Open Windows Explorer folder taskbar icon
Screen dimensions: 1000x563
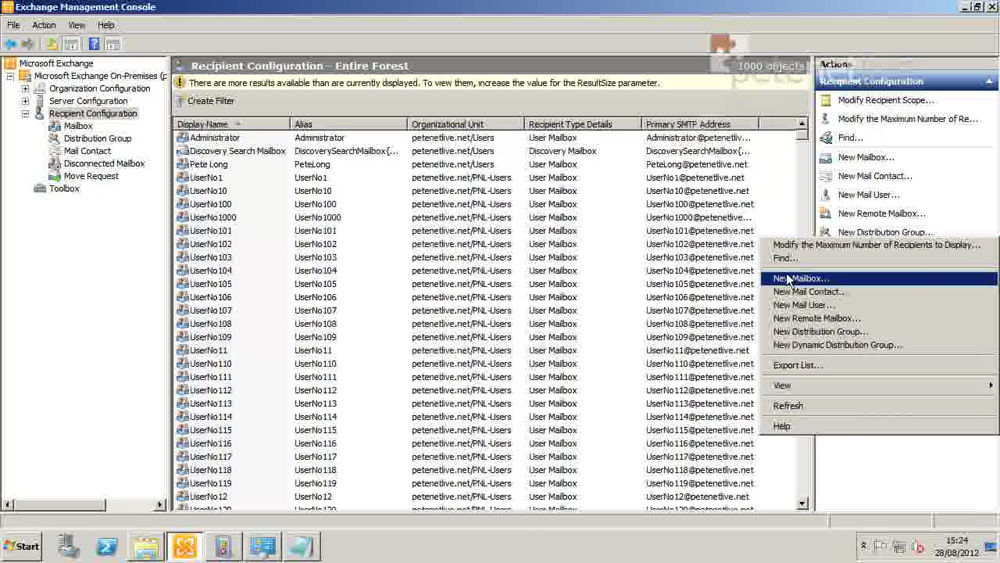tap(146, 546)
